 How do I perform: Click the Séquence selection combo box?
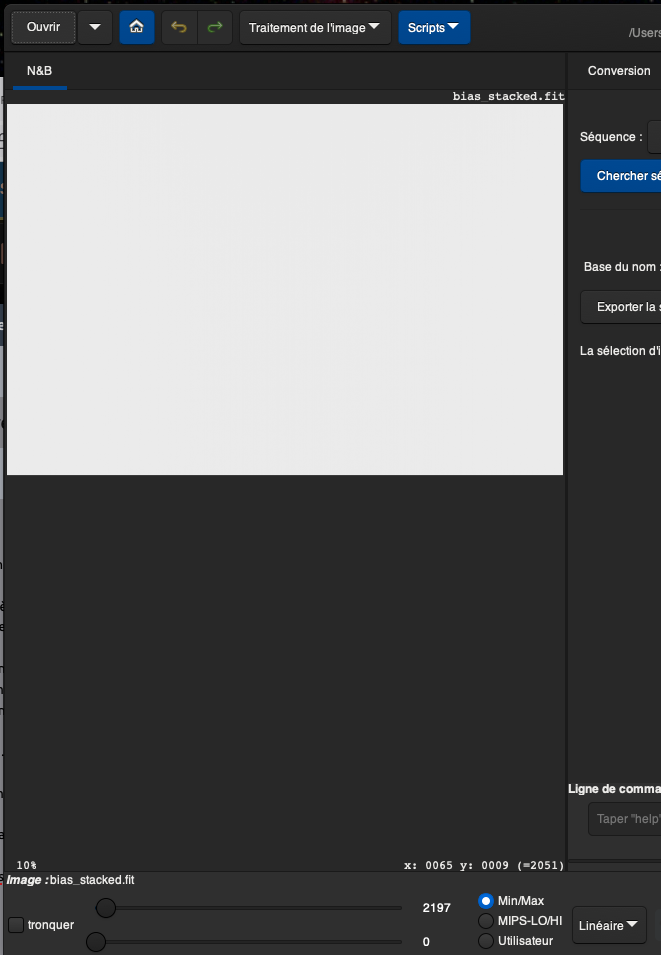click(x=654, y=137)
